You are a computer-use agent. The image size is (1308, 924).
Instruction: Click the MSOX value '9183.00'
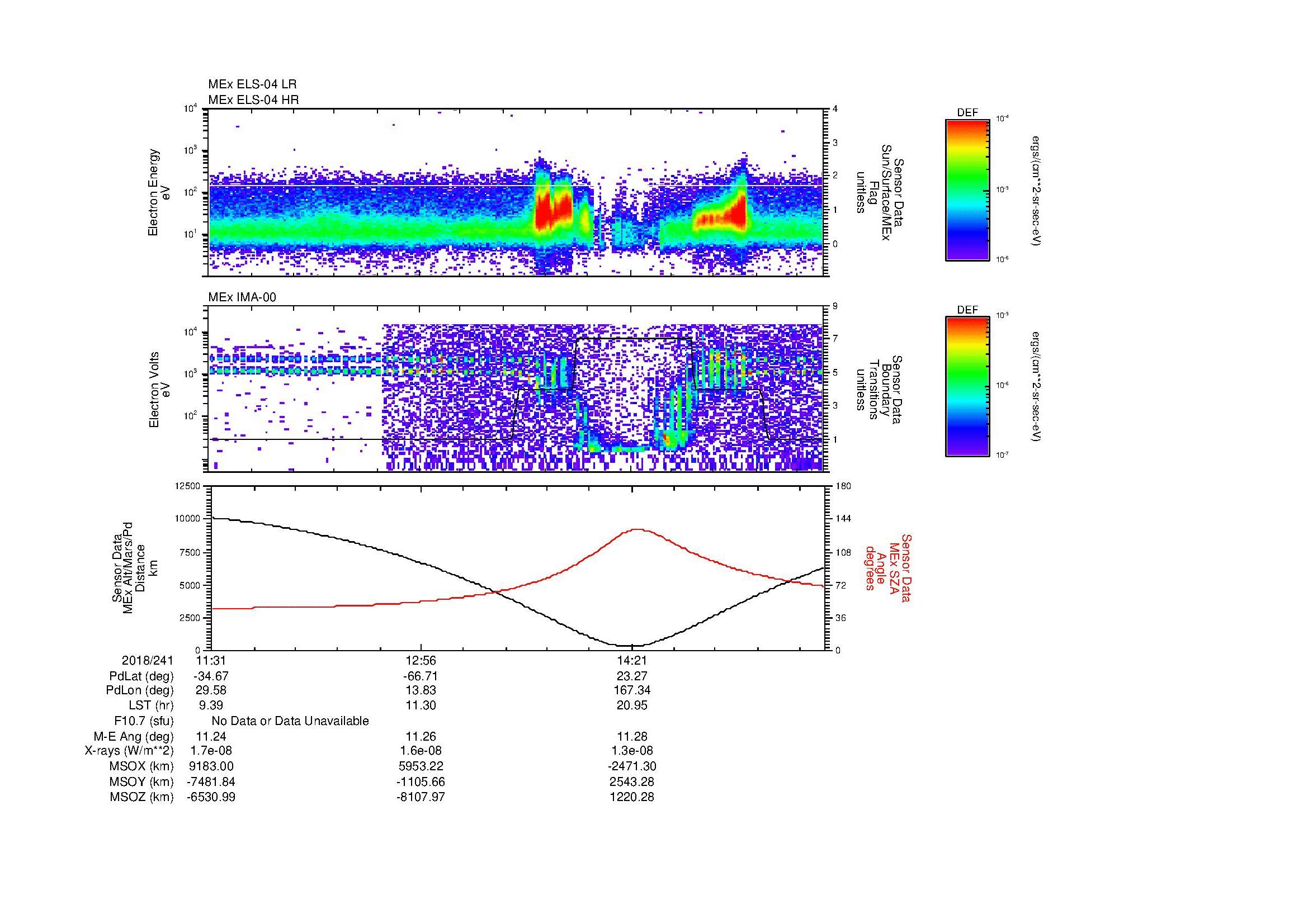click(x=211, y=766)
